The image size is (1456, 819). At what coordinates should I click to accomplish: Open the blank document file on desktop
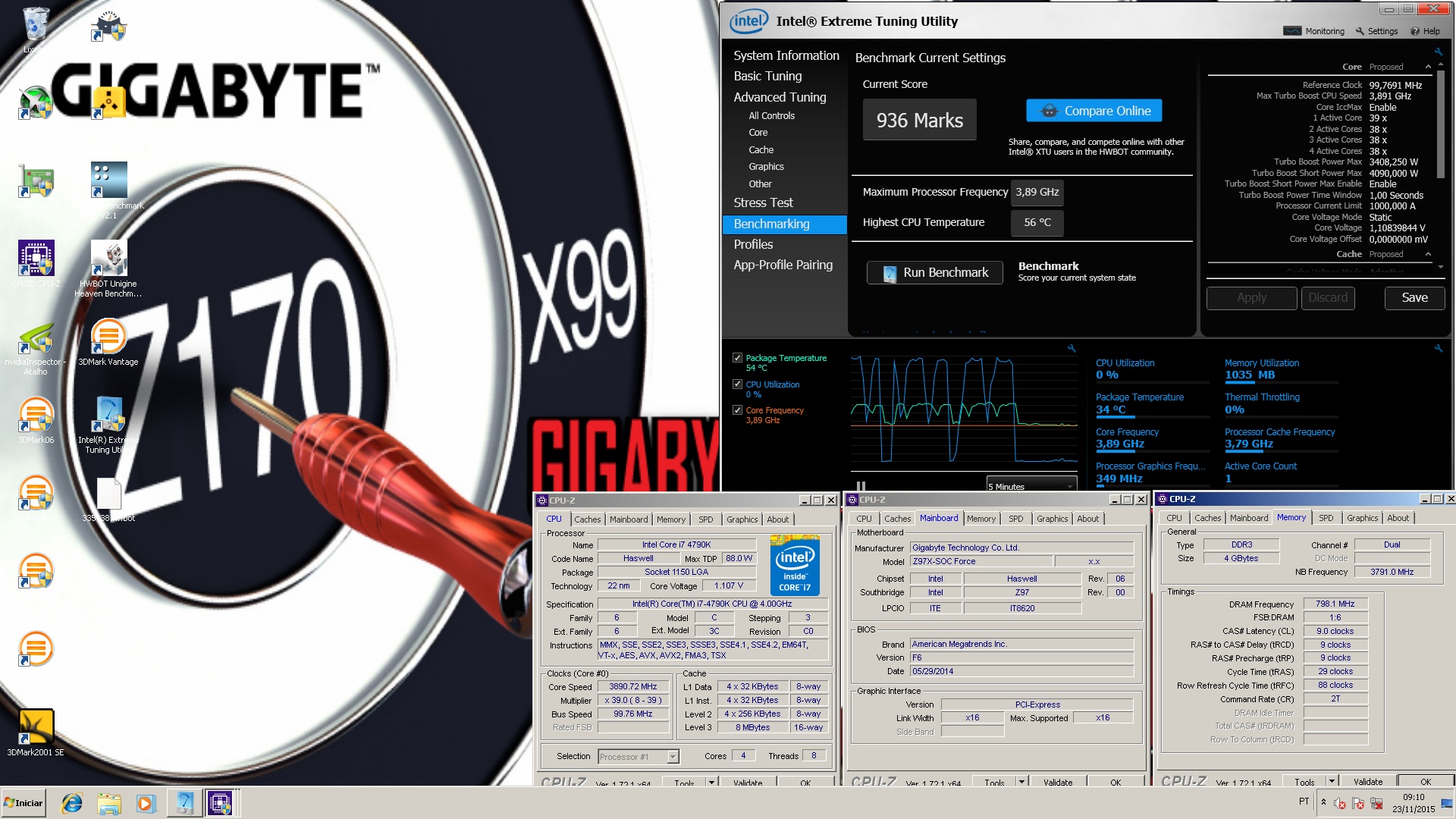(x=108, y=499)
